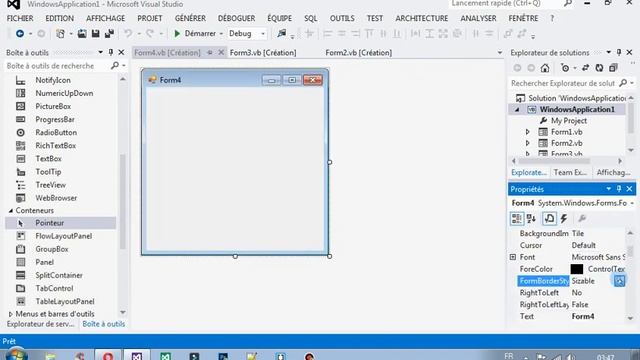This screenshot has width=640, height=360.
Task: Click the Save All toolbar icon
Action: 109,33
